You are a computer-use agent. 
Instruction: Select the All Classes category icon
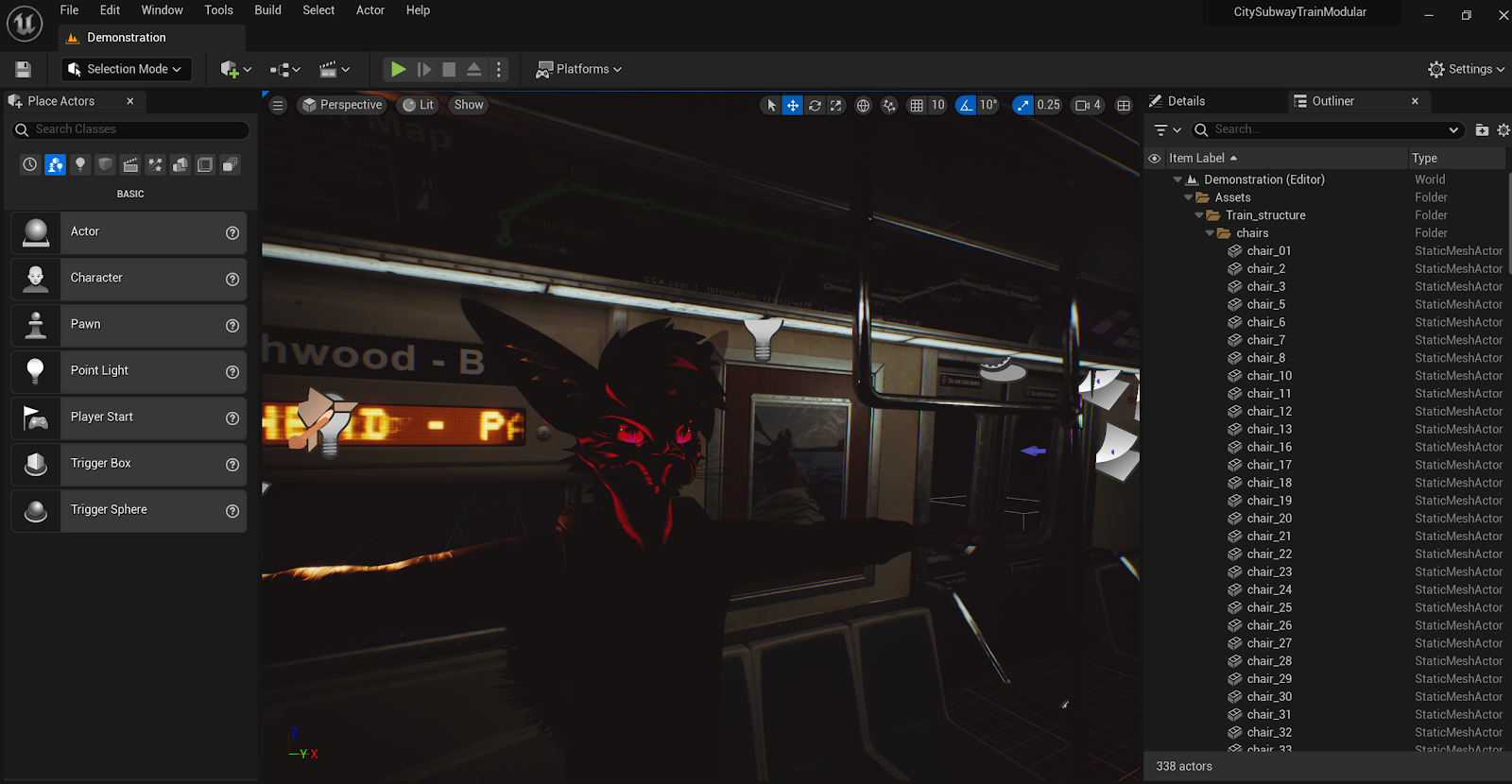point(230,164)
